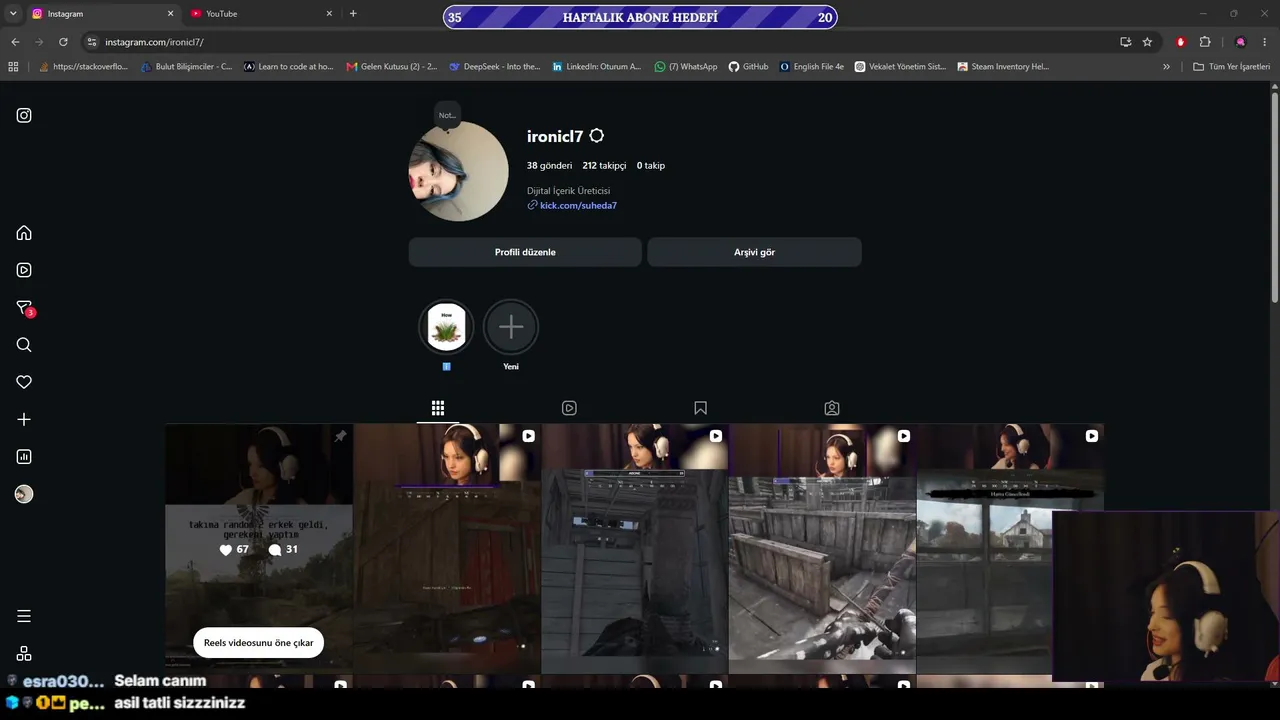Click the Chrome profile avatar
Image resolution: width=1280 pixels, height=720 pixels.
coord(1241,42)
